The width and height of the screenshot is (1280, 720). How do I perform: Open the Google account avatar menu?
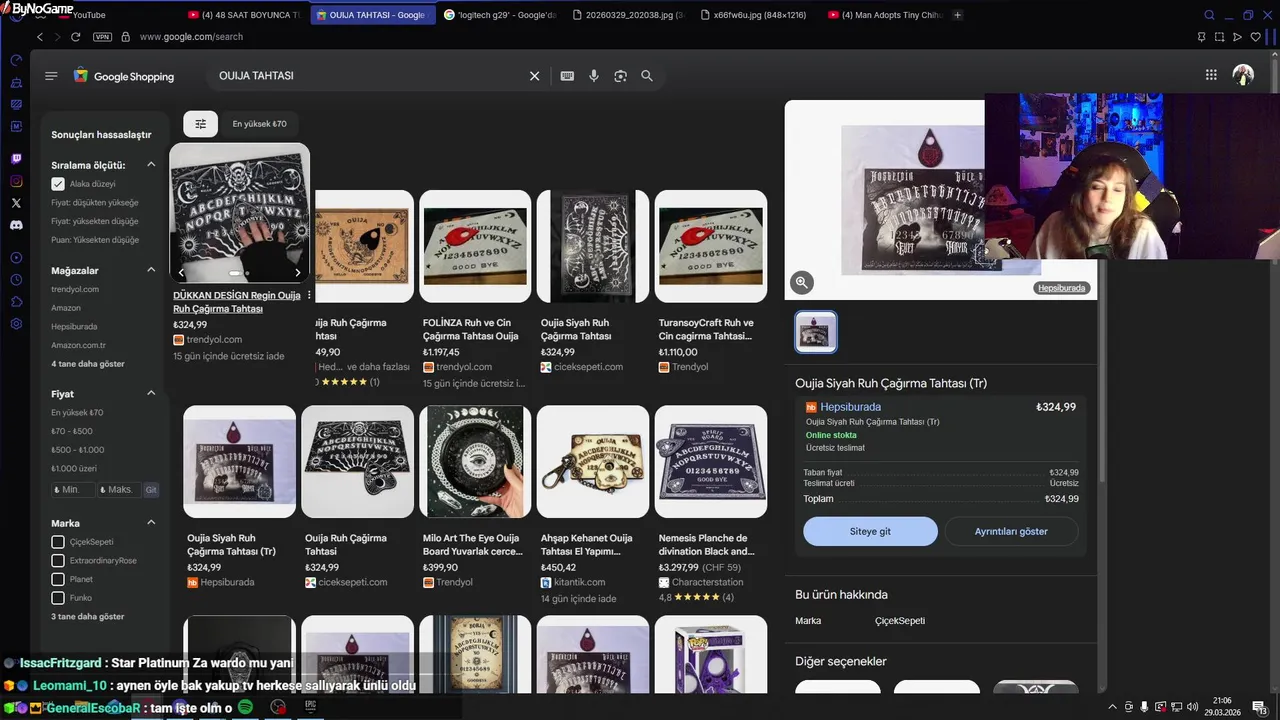[x=1243, y=75]
